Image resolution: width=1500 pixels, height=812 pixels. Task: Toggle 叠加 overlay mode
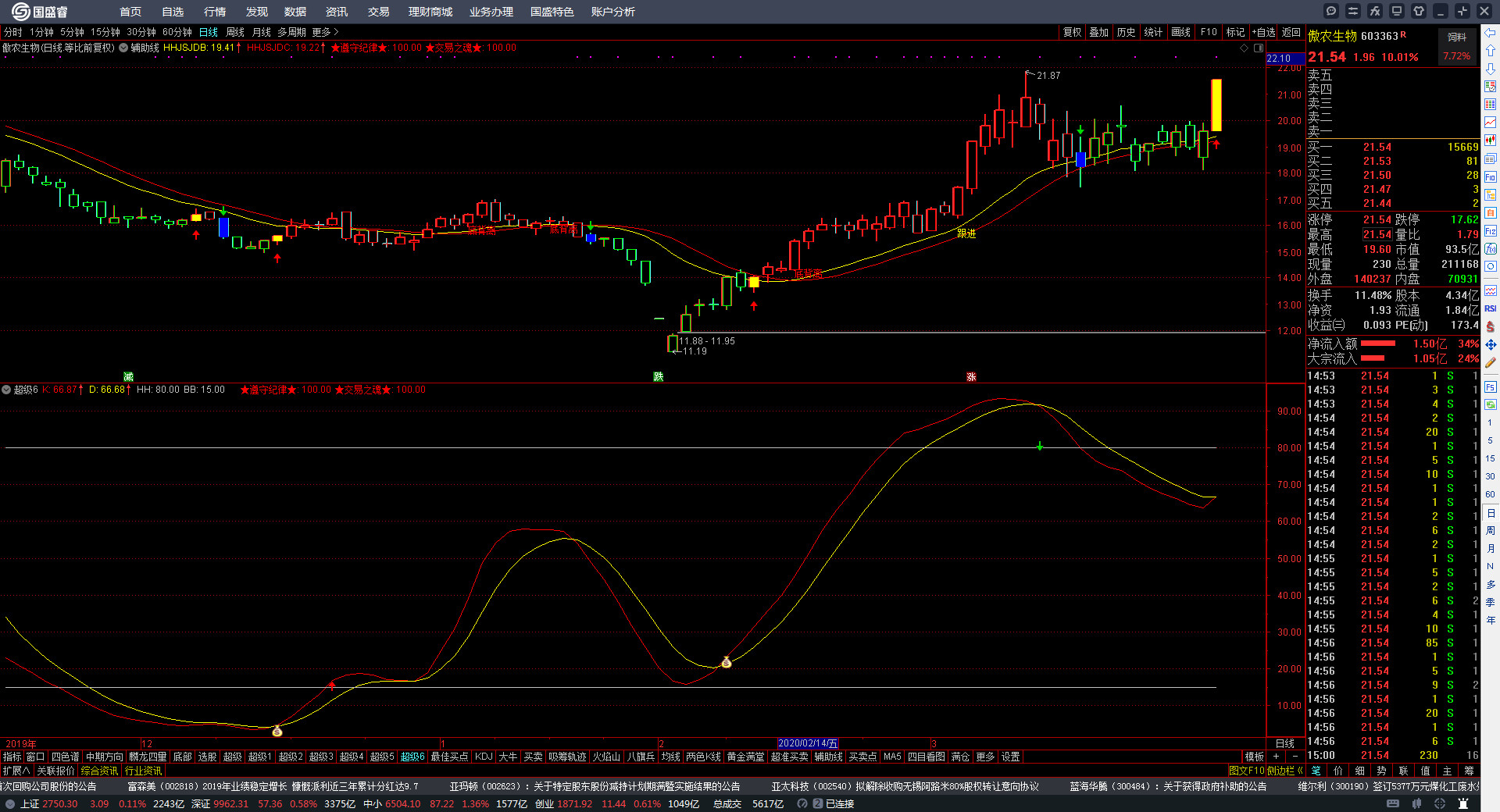(x=1099, y=32)
